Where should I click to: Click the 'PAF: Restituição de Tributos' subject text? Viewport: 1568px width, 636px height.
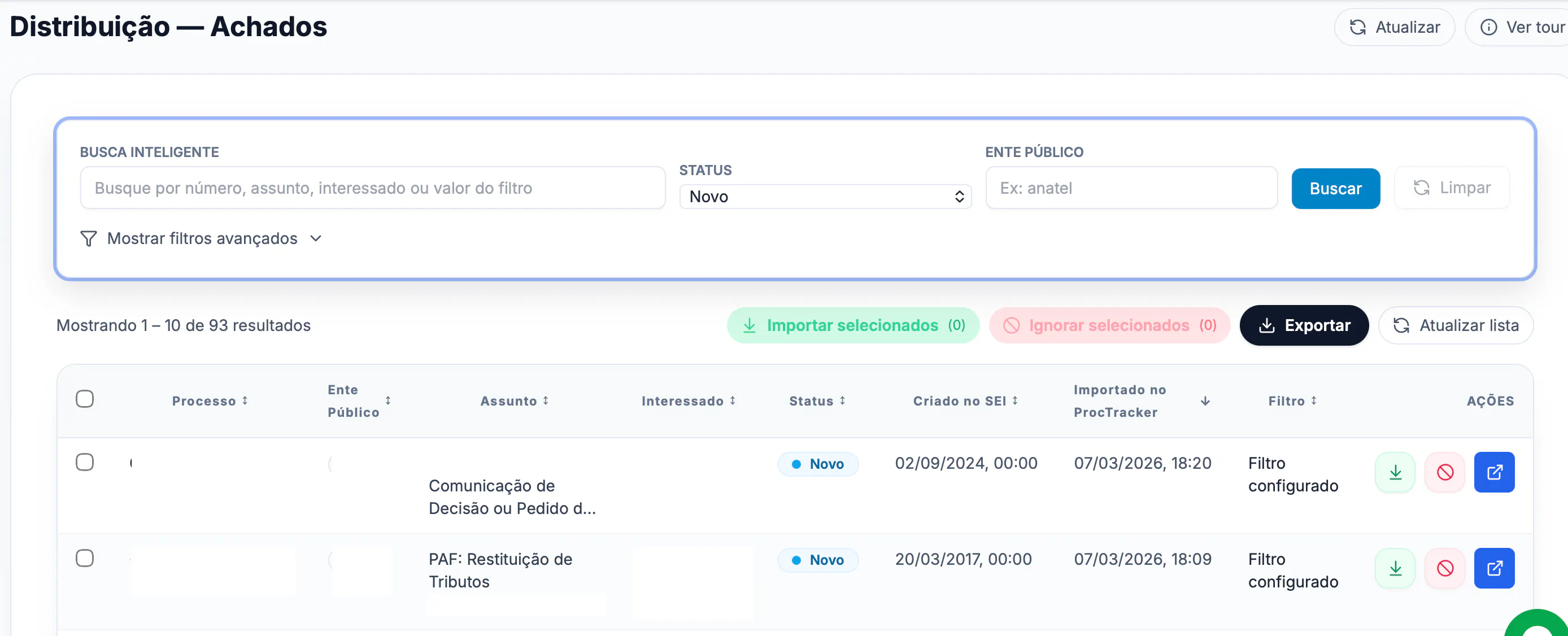click(500, 571)
